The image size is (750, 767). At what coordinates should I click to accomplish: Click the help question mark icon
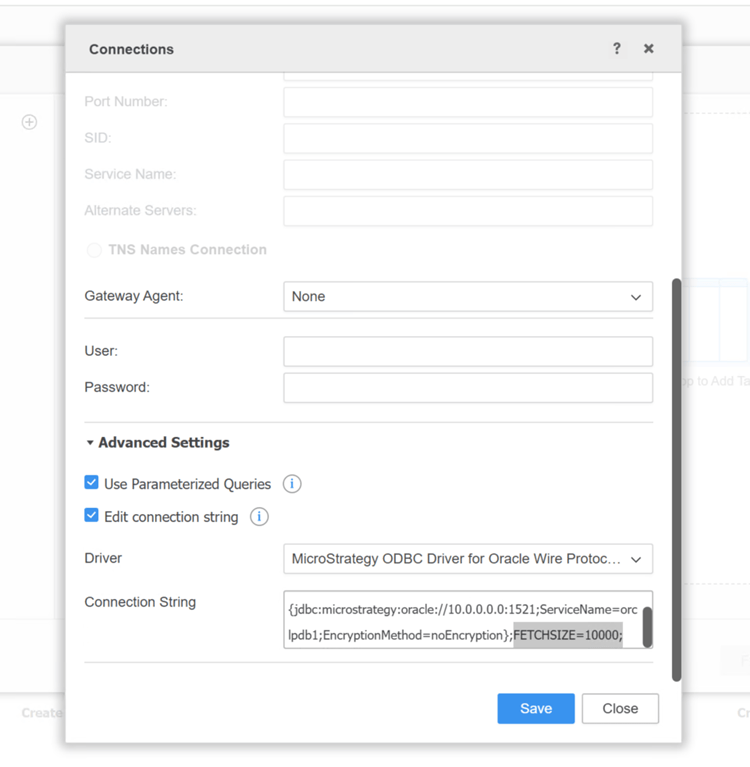pyautogui.click(x=616, y=49)
